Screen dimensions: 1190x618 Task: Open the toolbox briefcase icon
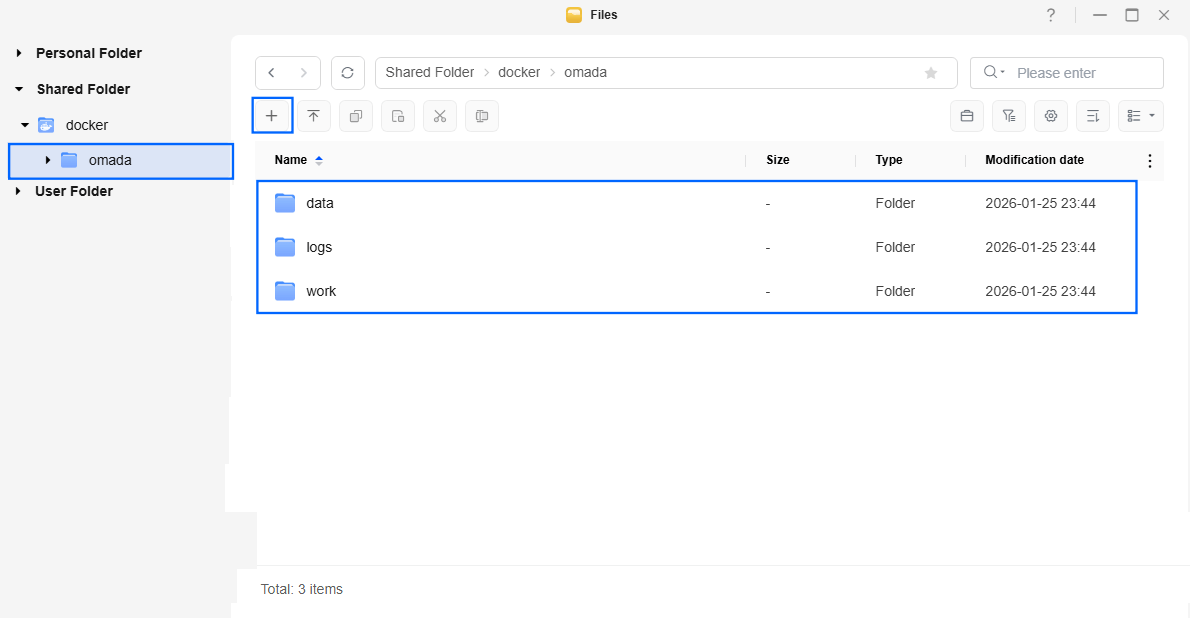coord(966,116)
